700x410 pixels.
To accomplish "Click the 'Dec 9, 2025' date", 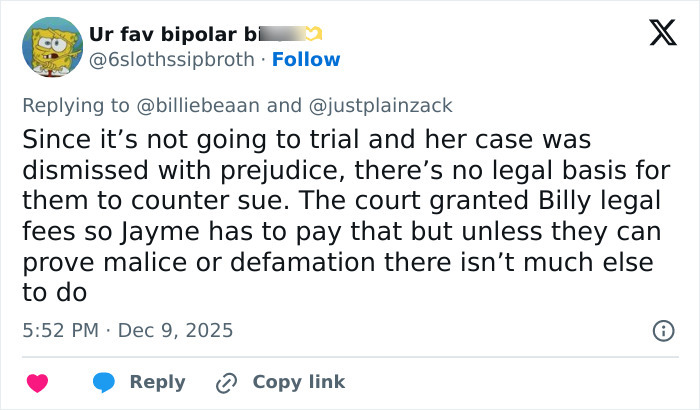I will click(177, 329).
